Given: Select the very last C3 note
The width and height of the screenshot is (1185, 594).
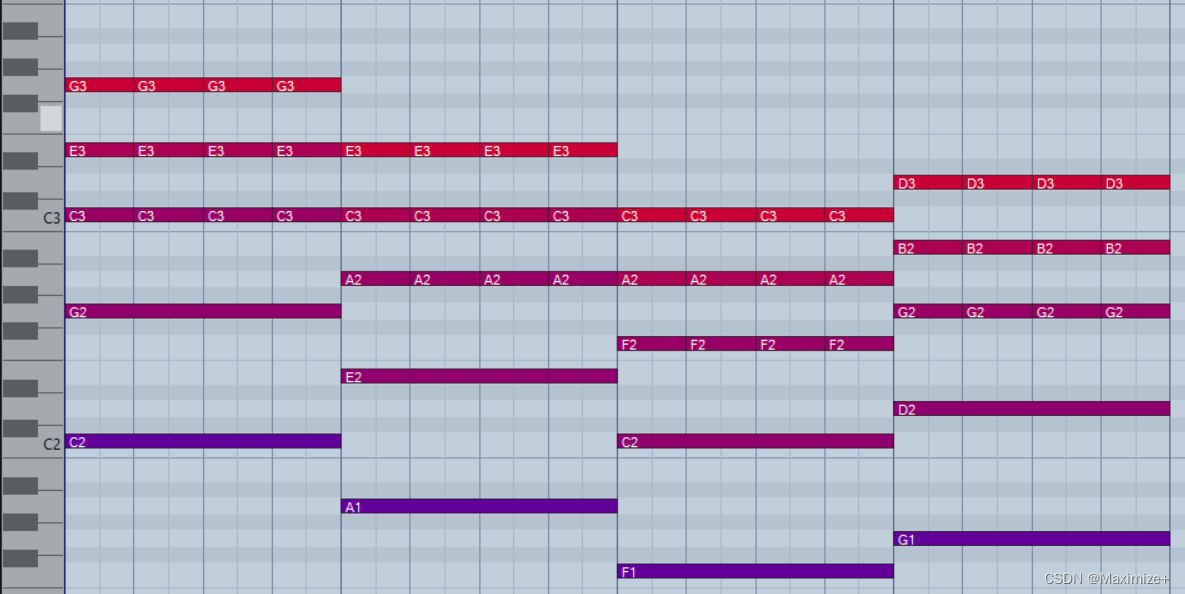Looking at the screenshot, I should point(859,215).
